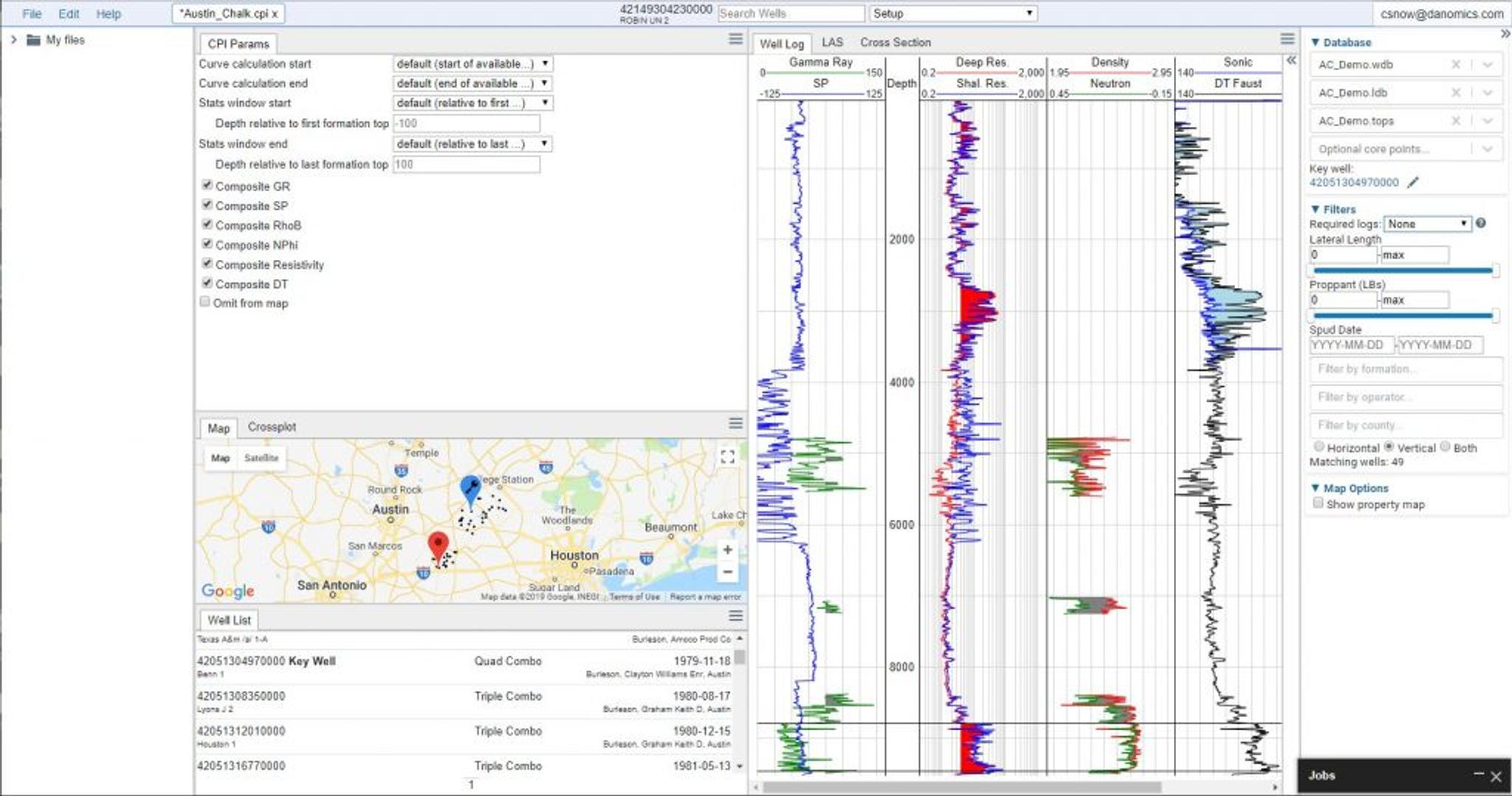The image size is (1512, 796).
Task: Click the Required logs help question icon
Action: click(1480, 223)
